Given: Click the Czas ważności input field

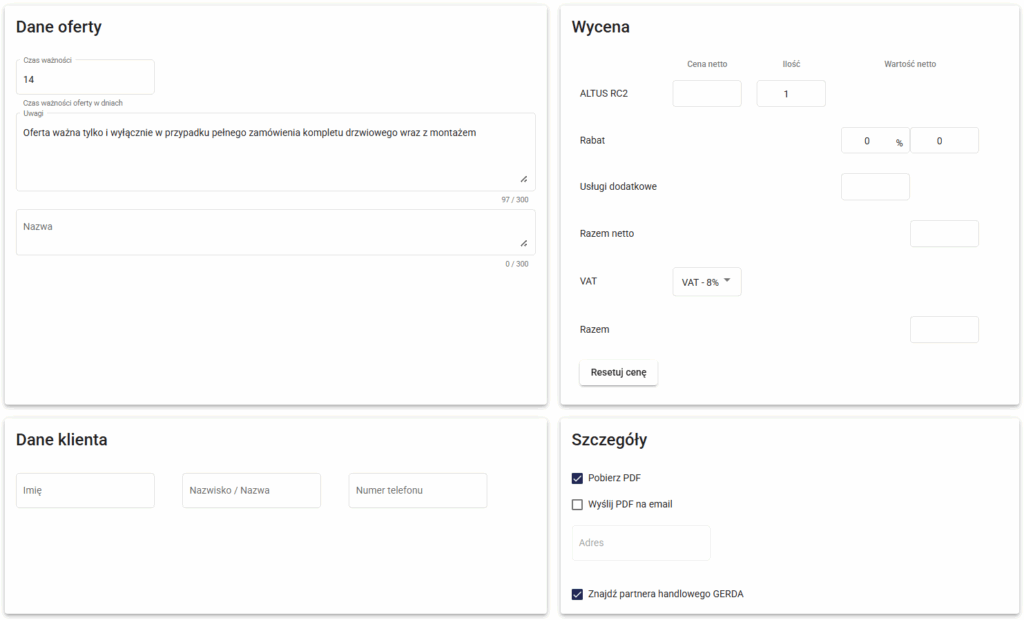Looking at the screenshot, I should coord(85,78).
